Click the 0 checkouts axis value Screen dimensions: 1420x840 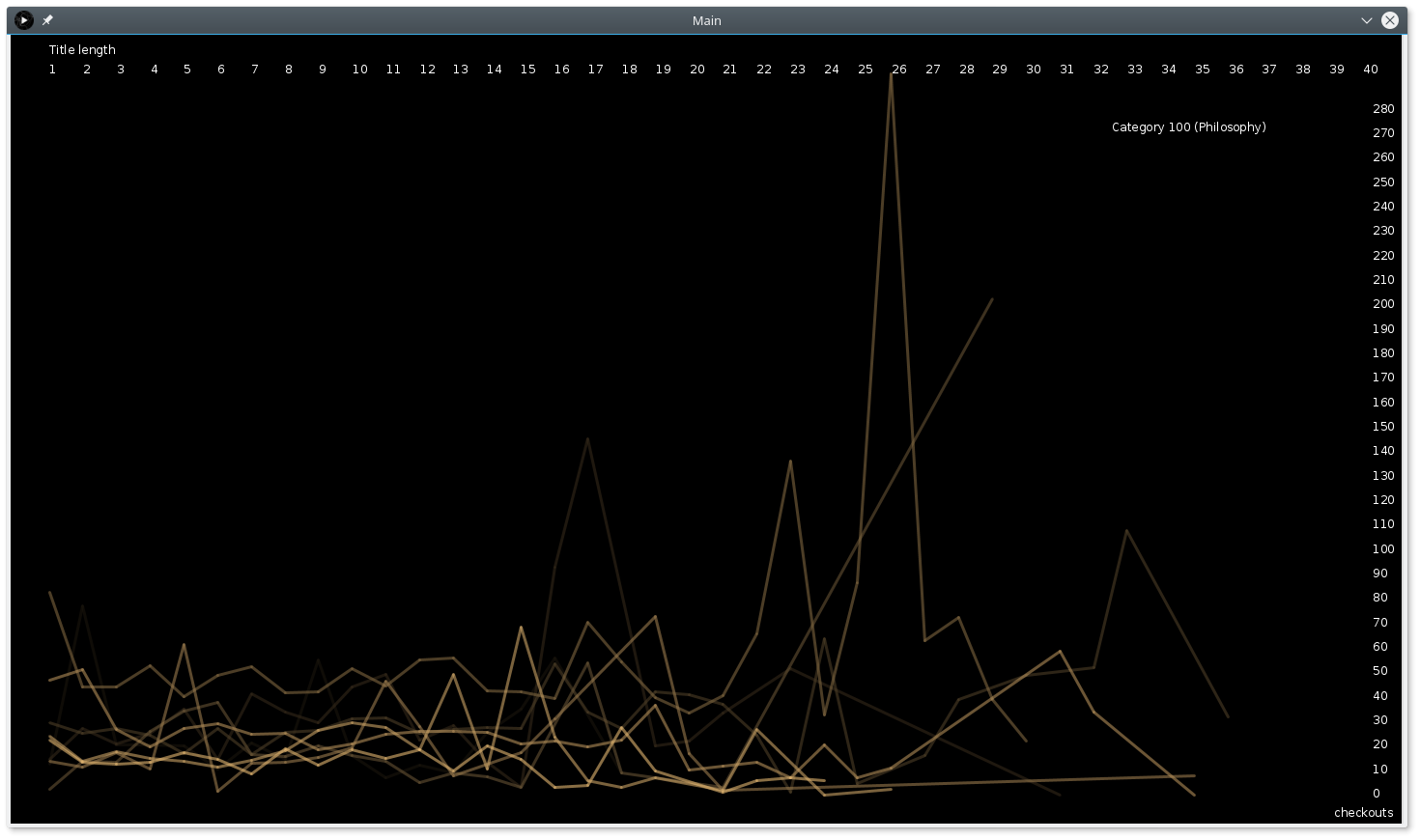[1377, 794]
